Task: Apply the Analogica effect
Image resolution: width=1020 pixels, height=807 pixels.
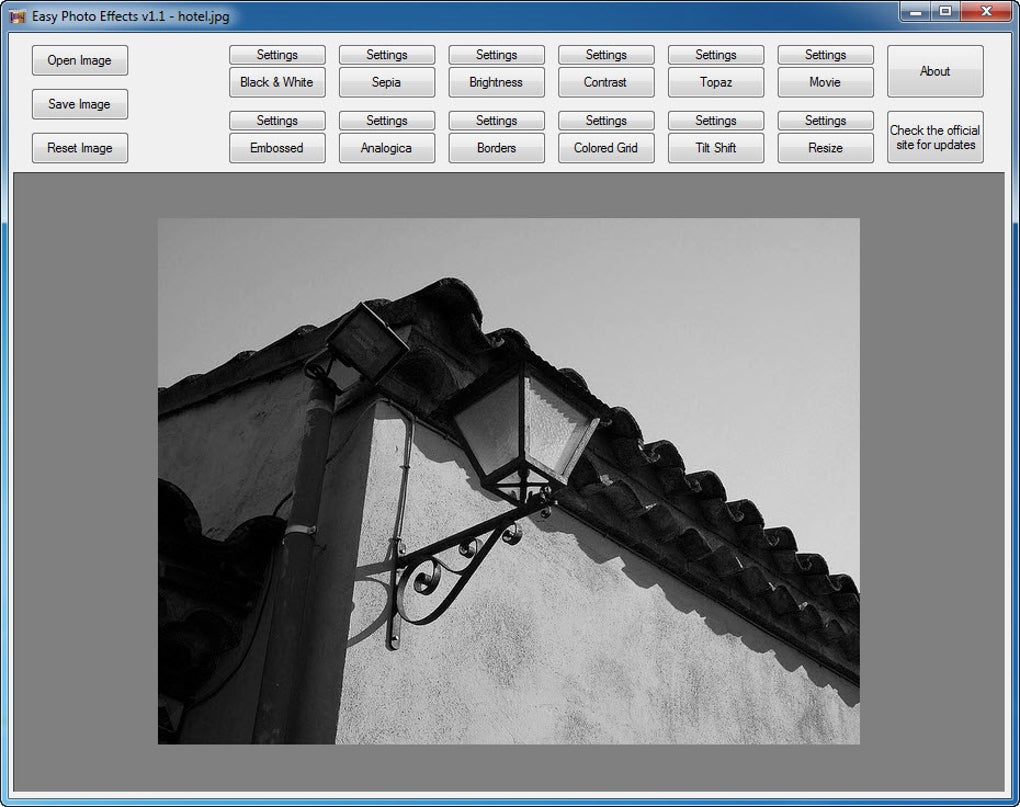Action: [x=386, y=148]
